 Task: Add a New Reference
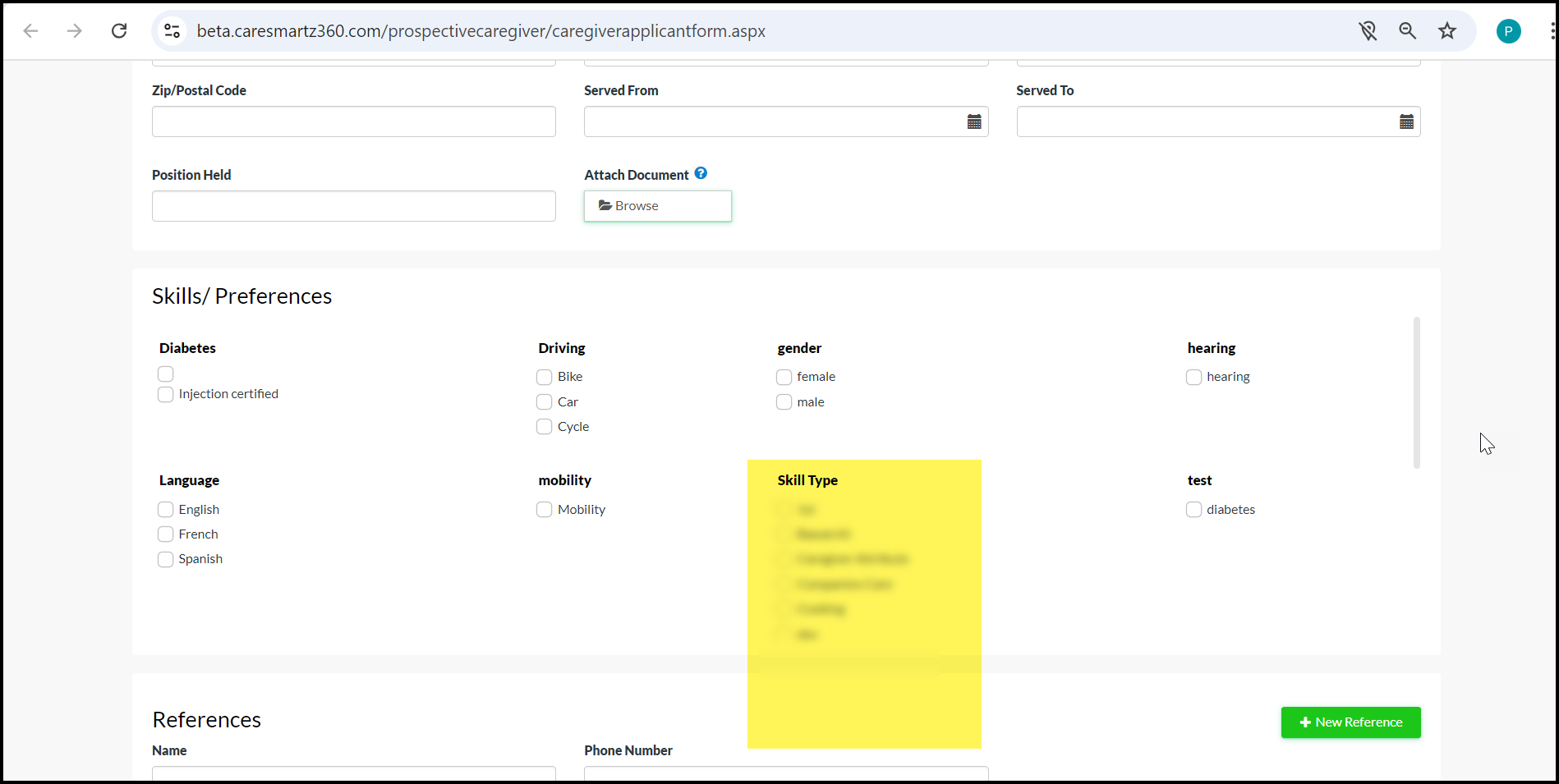pos(1350,722)
